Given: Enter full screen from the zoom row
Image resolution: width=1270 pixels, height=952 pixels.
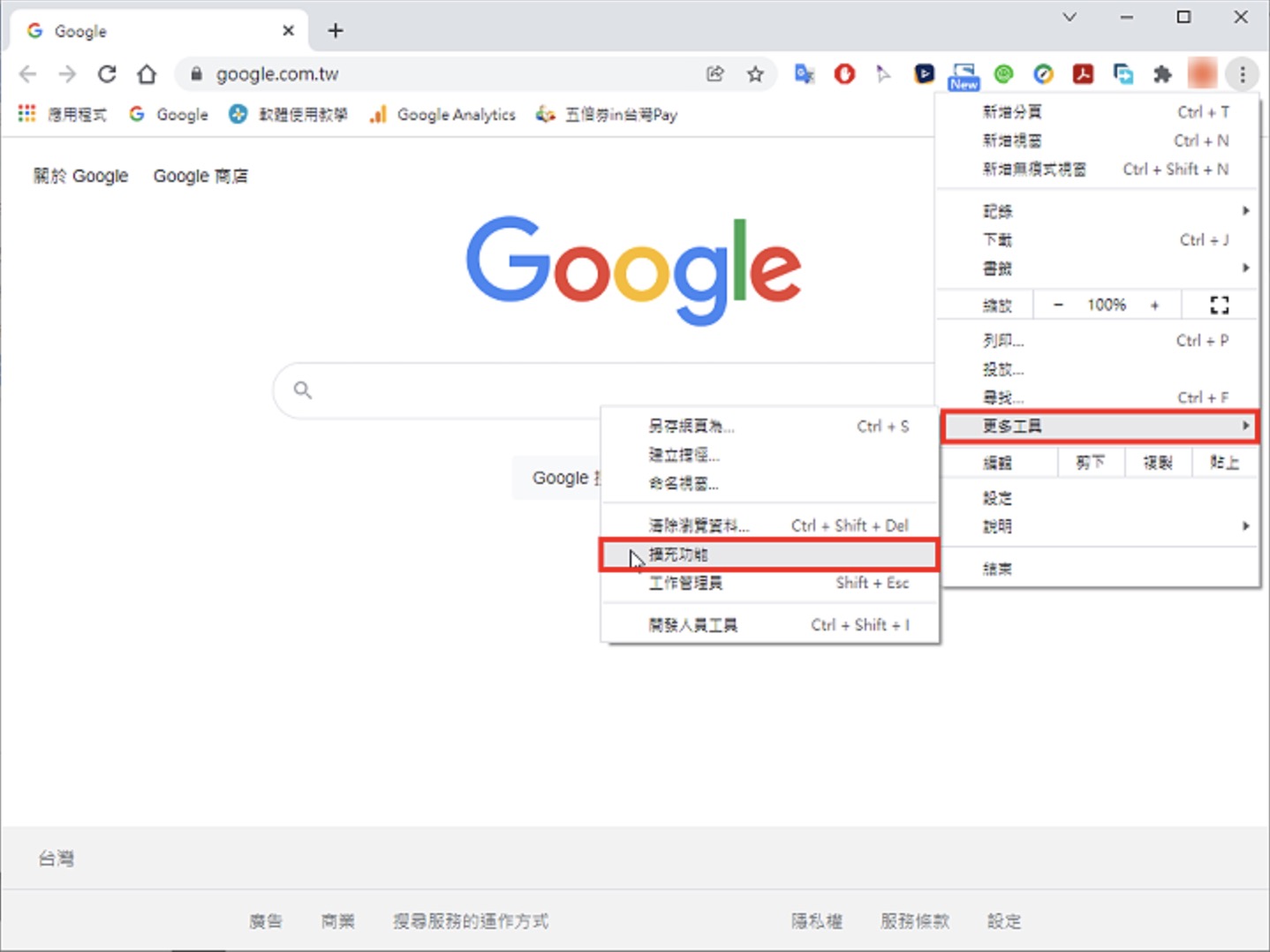Looking at the screenshot, I should (1220, 306).
